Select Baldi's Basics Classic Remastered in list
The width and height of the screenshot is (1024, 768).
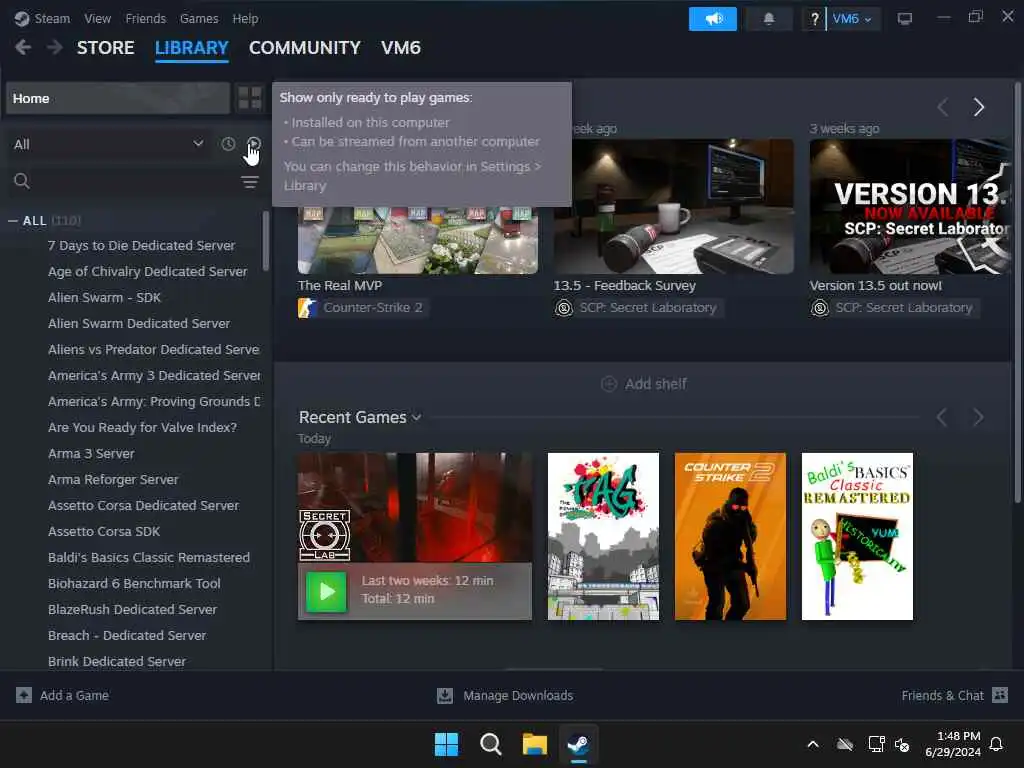click(x=149, y=558)
